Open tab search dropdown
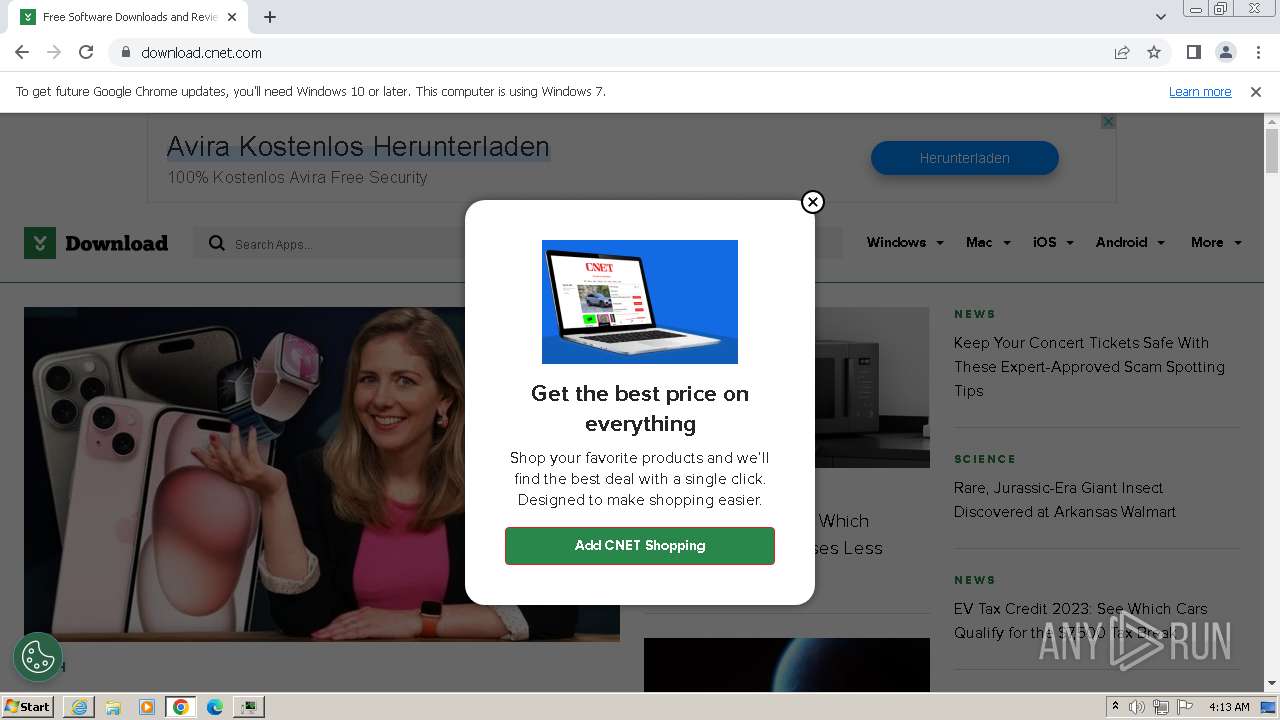 (x=1161, y=17)
